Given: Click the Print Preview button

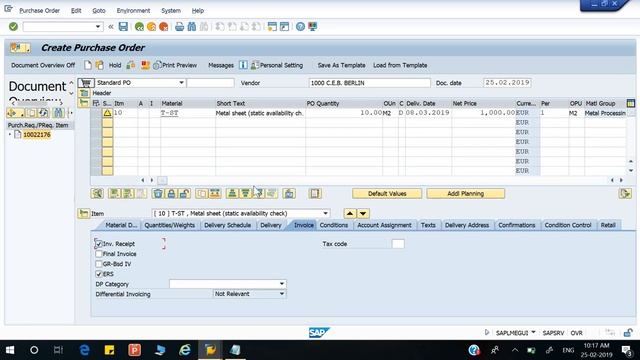Looking at the screenshot, I should point(175,65).
